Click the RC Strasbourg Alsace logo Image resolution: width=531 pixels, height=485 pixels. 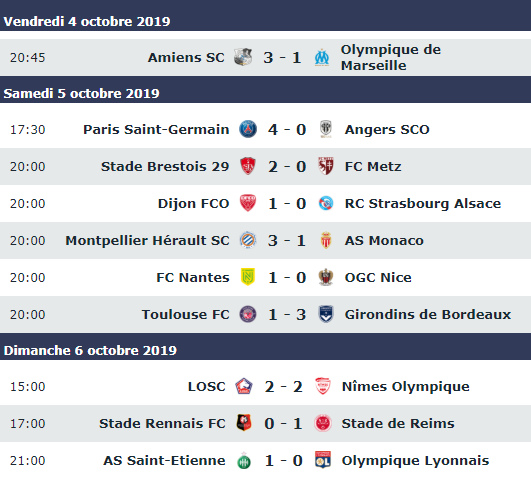[326, 203]
